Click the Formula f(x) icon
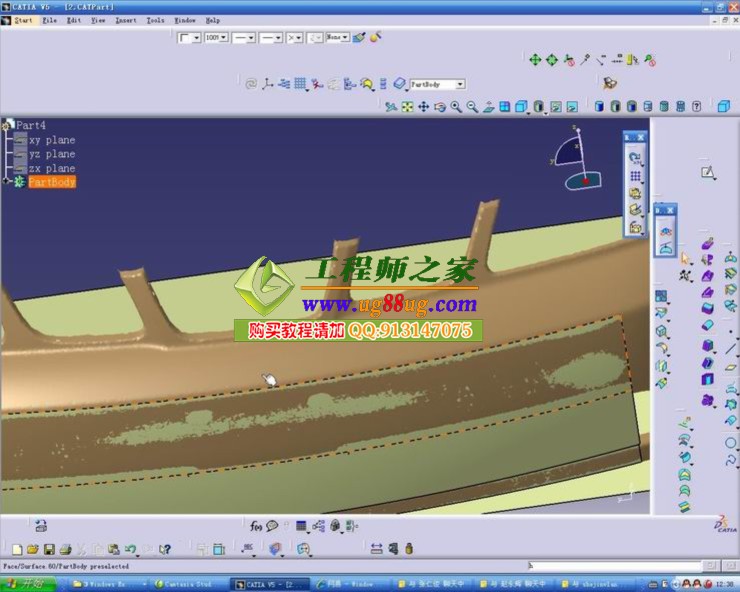 256,526
